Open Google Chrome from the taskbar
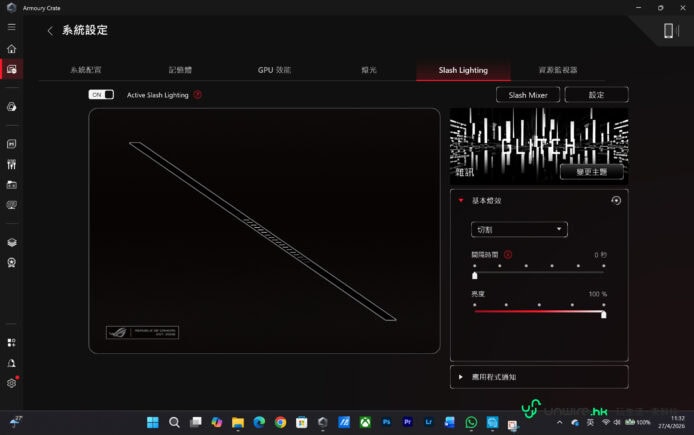Screen dimensions: 694x435 [280, 423]
